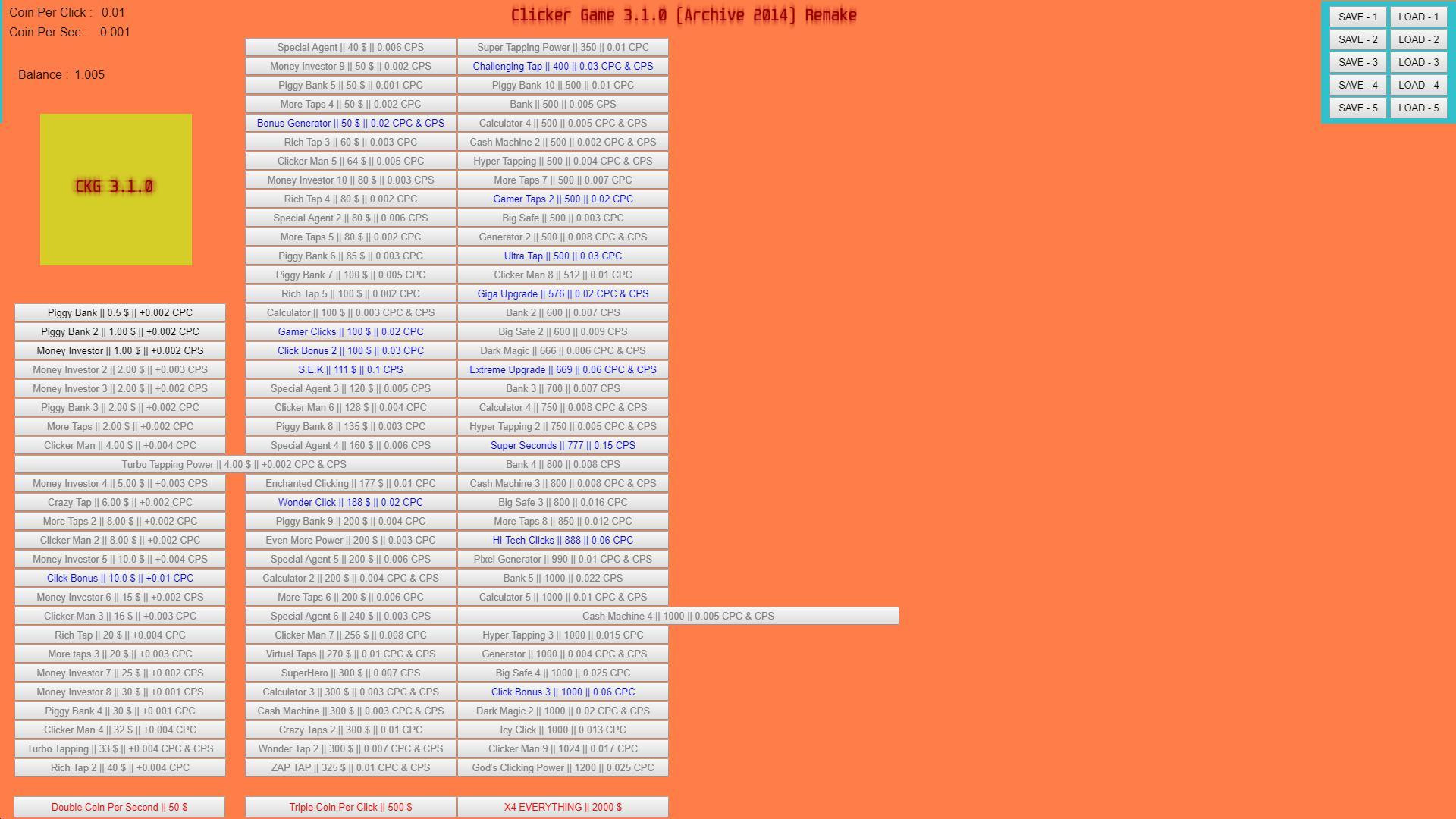Buy the Super Seconds upgrade for 777
This screenshot has height=819, width=1456.
click(562, 445)
